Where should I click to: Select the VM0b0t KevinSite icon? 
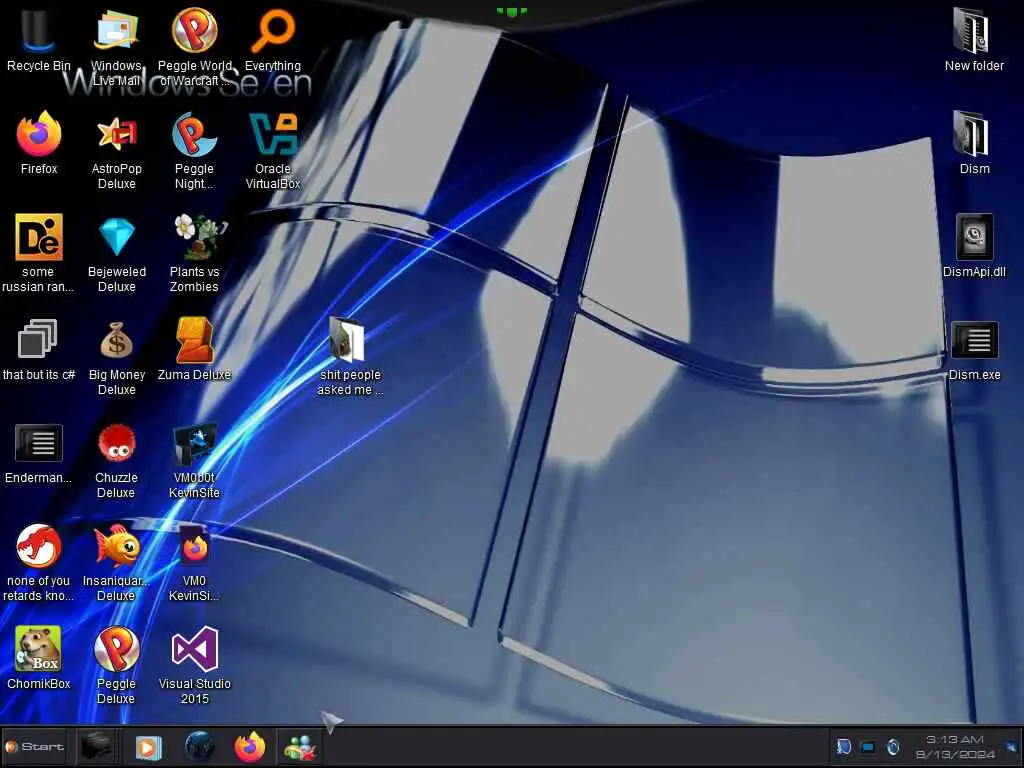(x=195, y=444)
